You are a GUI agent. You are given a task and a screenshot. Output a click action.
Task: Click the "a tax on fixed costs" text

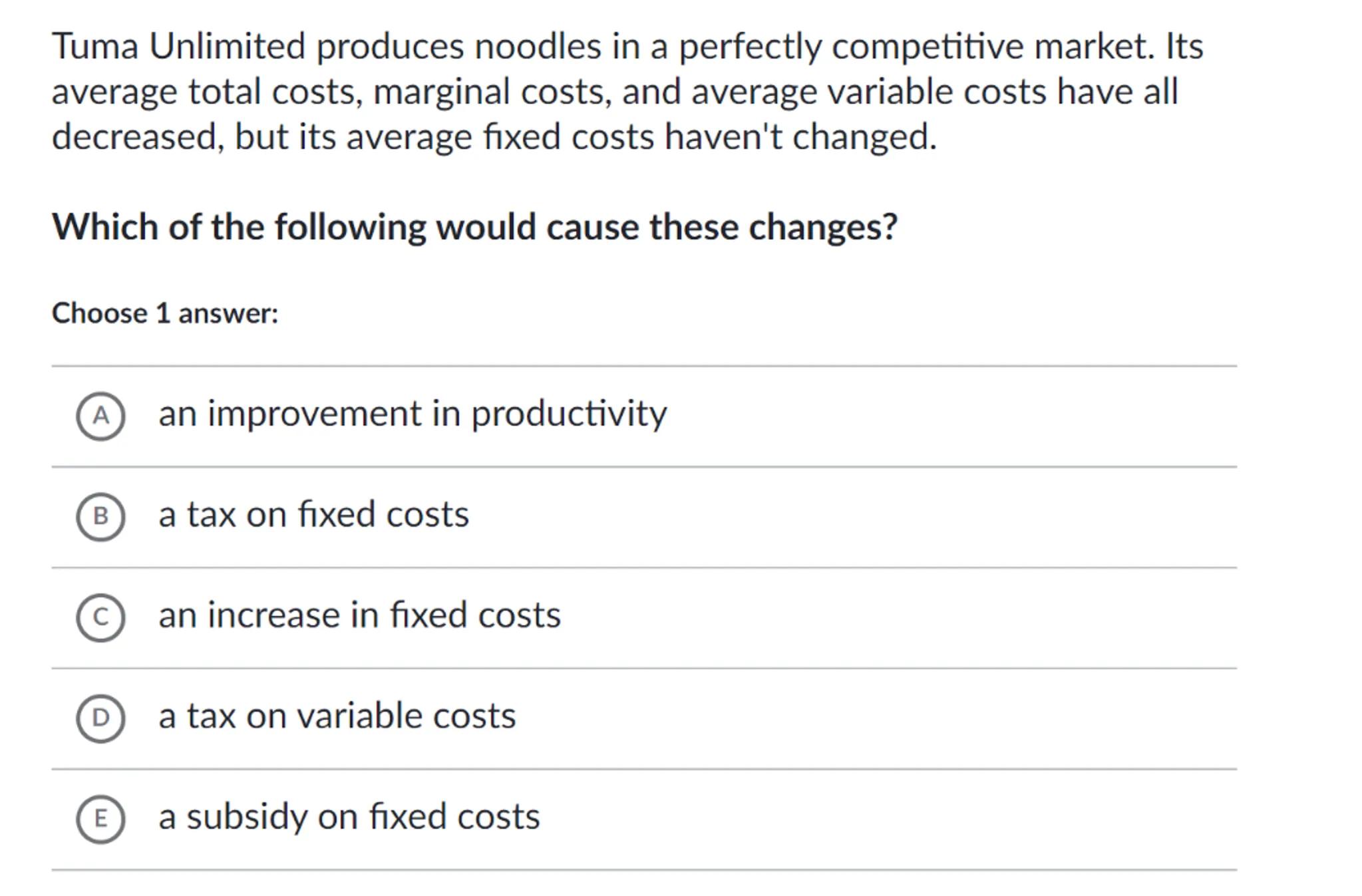[313, 515]
